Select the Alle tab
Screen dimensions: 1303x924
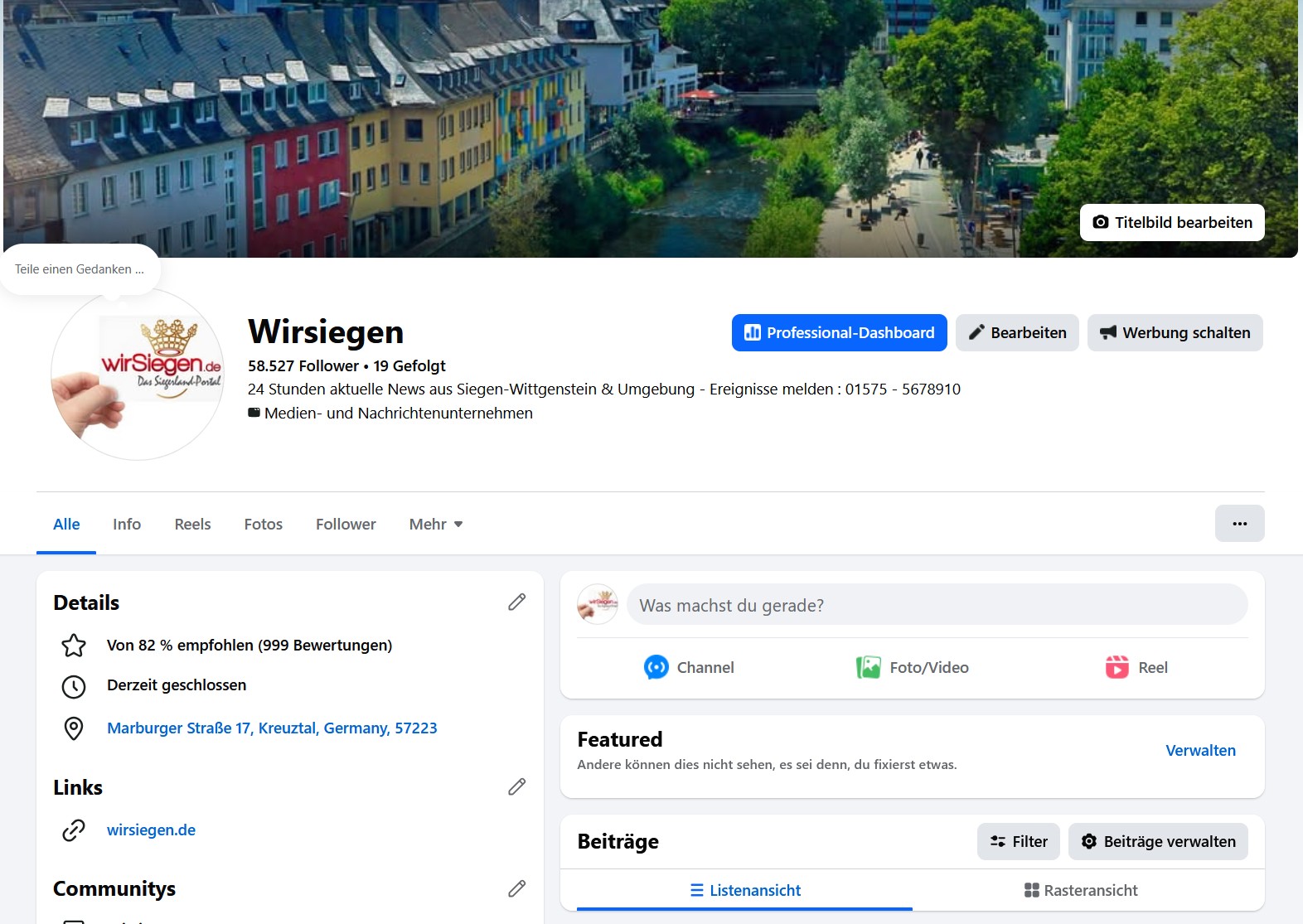(66, 525)
